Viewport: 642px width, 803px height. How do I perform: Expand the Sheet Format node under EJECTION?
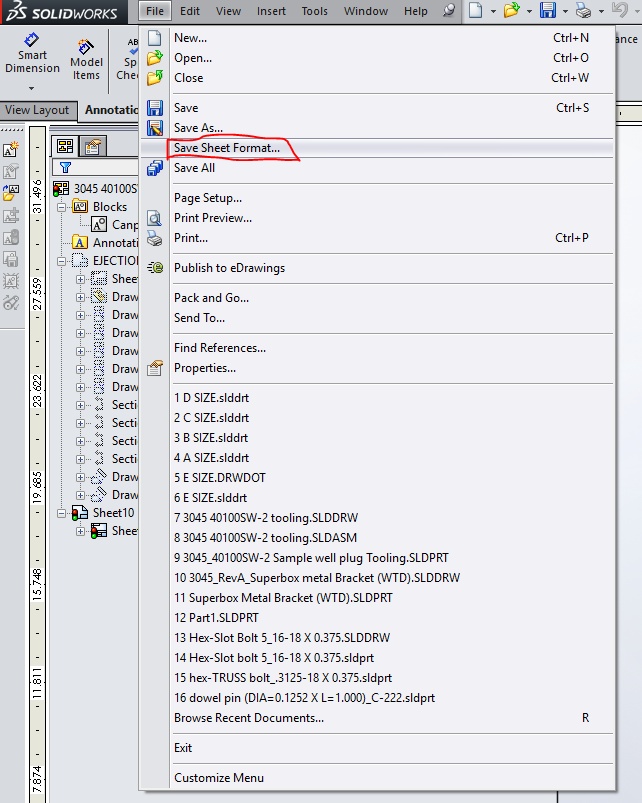coord(80,279)
